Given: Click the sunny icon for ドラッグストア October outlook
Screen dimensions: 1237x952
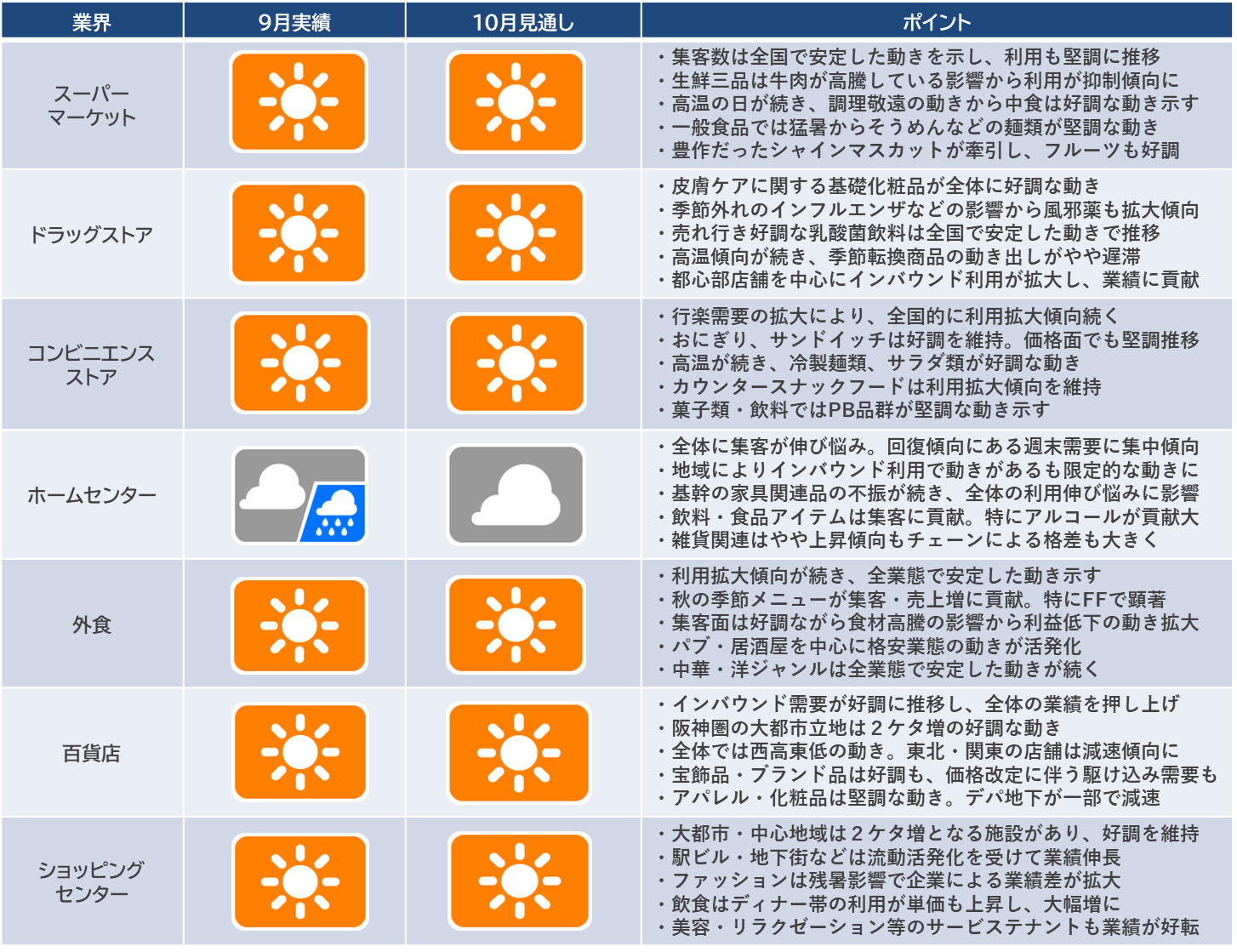Looking at the screenshot, I should pos(516,233).
